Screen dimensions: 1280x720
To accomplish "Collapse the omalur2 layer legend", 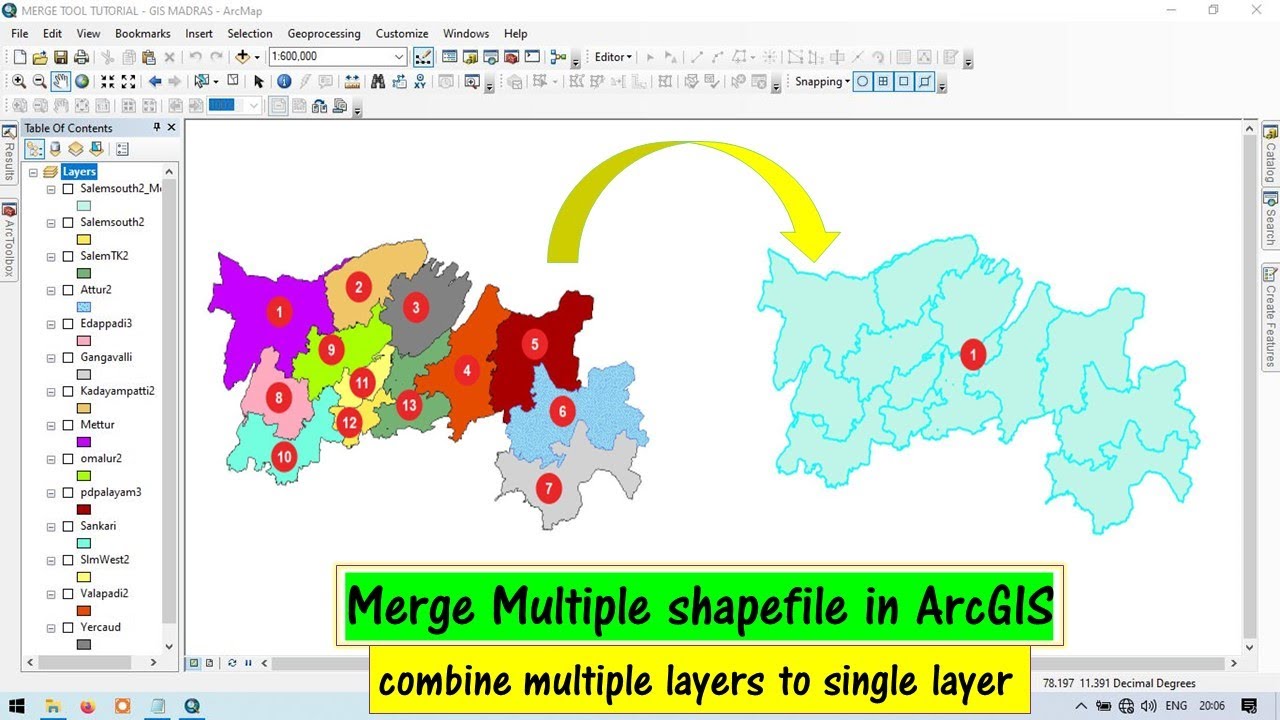I will [x=51, y=458].
